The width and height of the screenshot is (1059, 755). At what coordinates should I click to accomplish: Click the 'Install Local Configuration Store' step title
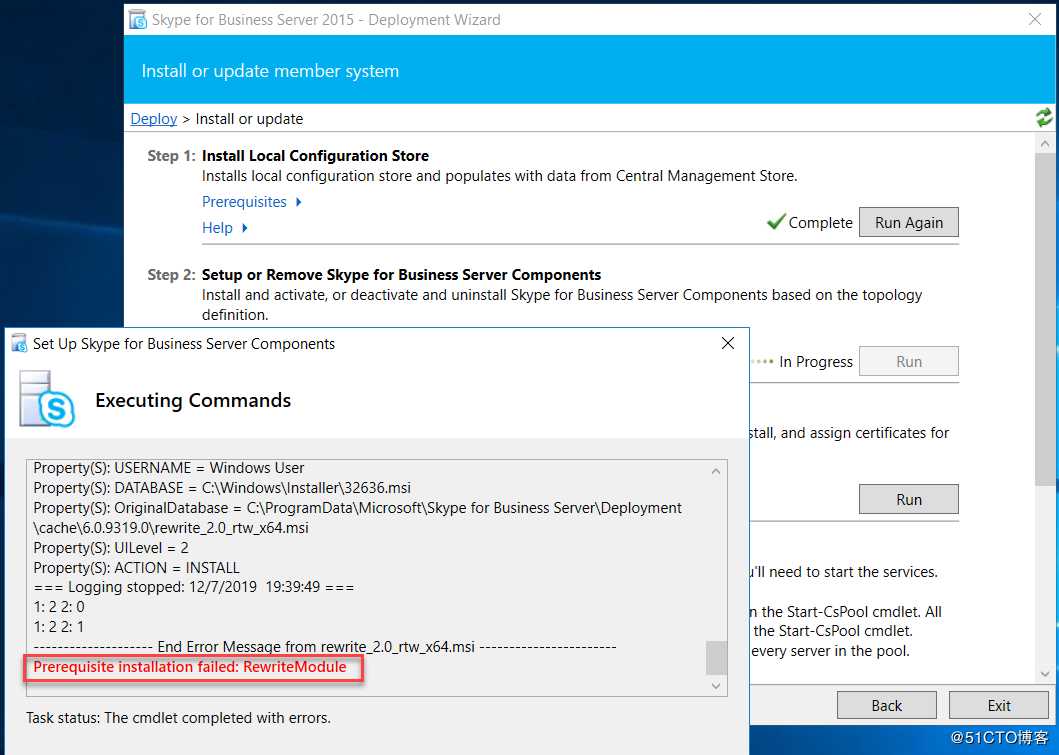point(315,156)
